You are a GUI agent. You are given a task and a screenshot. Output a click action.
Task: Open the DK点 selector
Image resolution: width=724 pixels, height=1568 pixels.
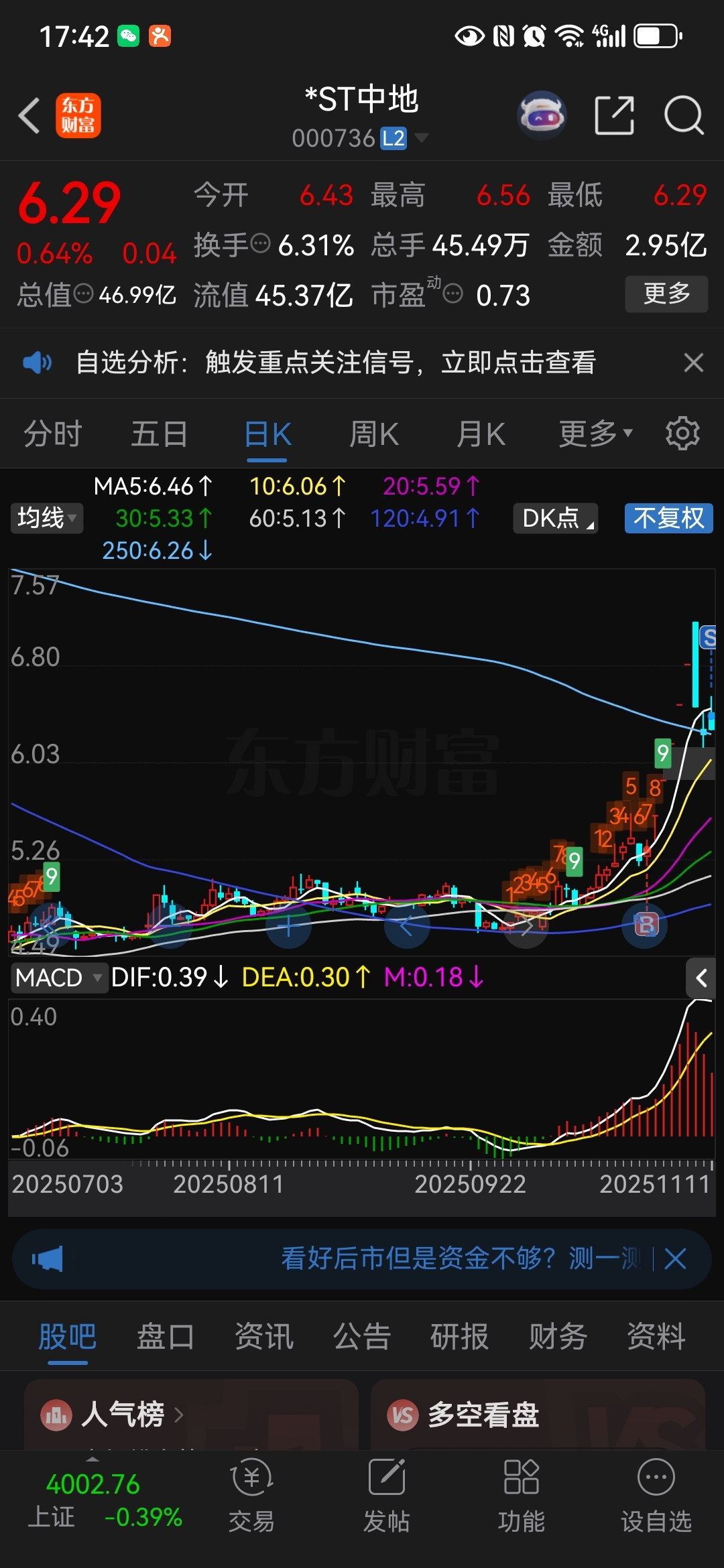click(x=555, y=518)
